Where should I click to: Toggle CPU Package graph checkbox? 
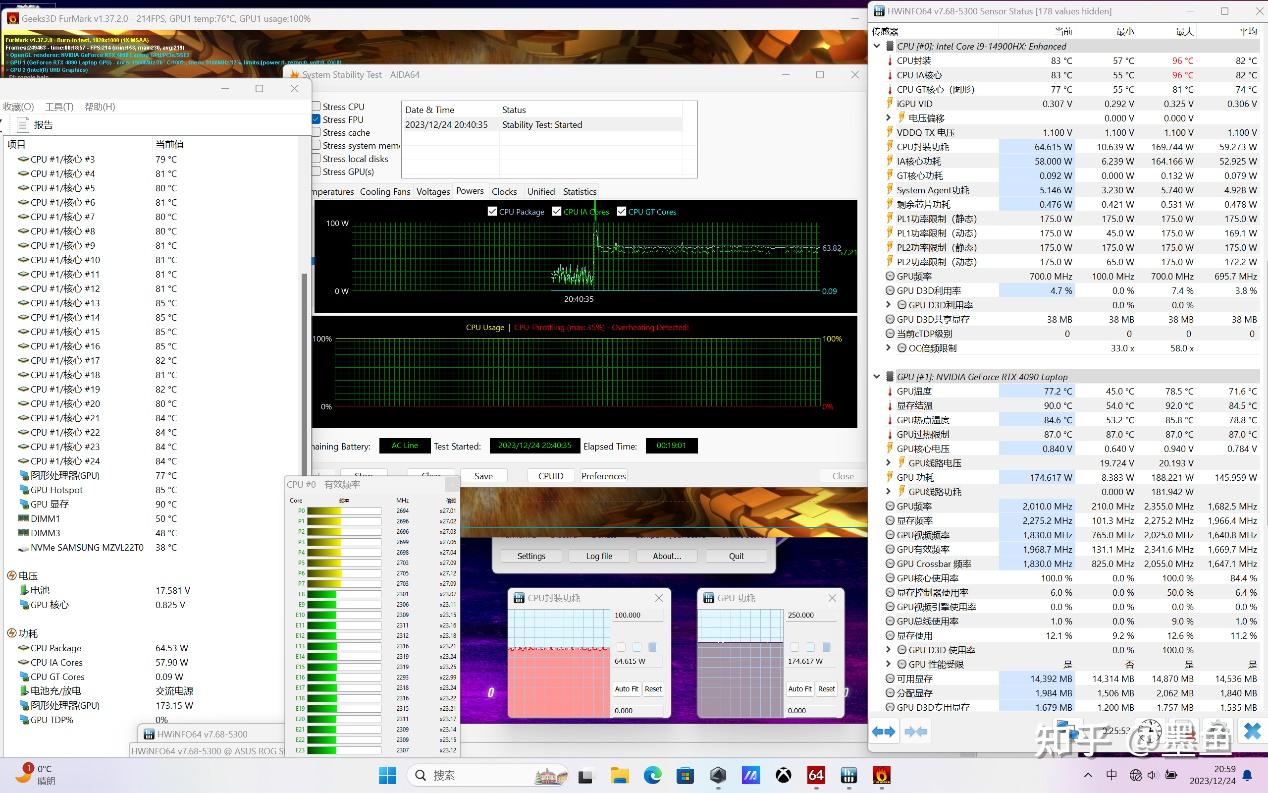coord(493,212)
